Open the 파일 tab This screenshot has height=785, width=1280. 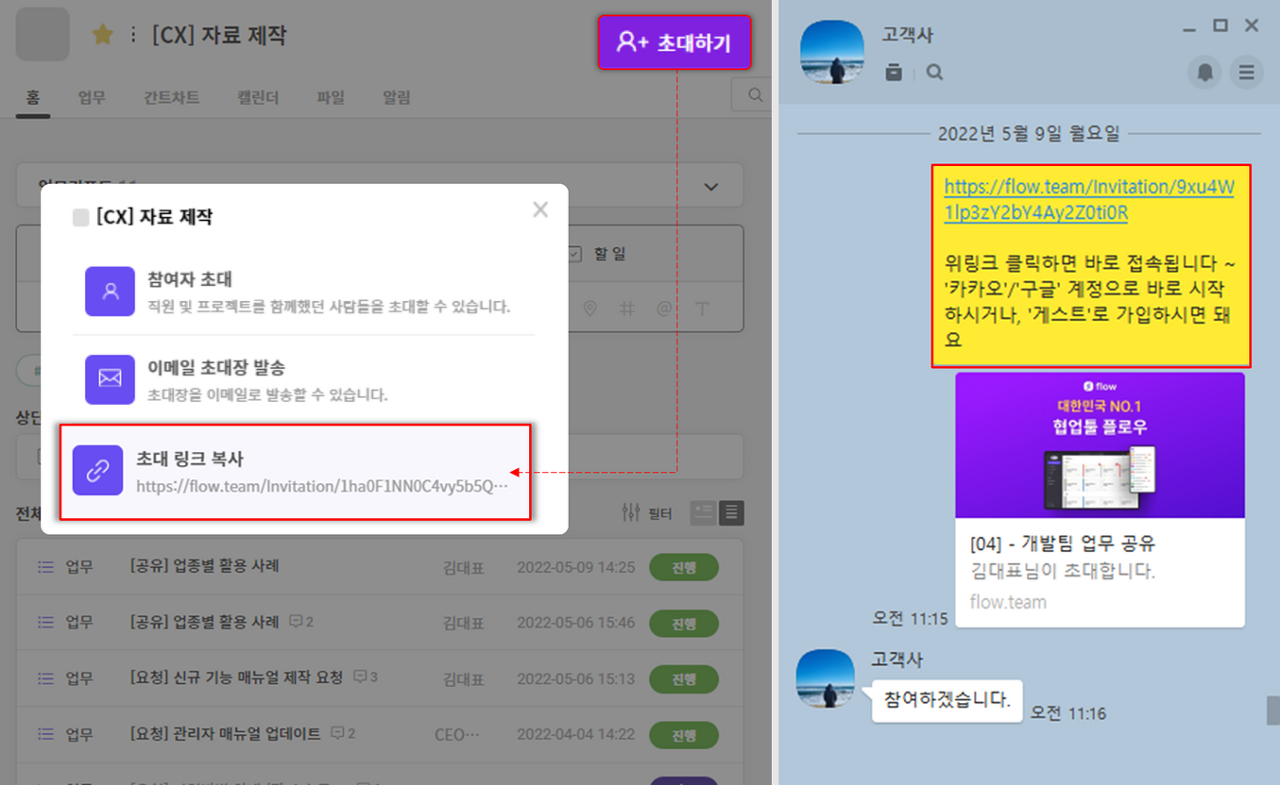pyautogui.click(x=331, y=97)
